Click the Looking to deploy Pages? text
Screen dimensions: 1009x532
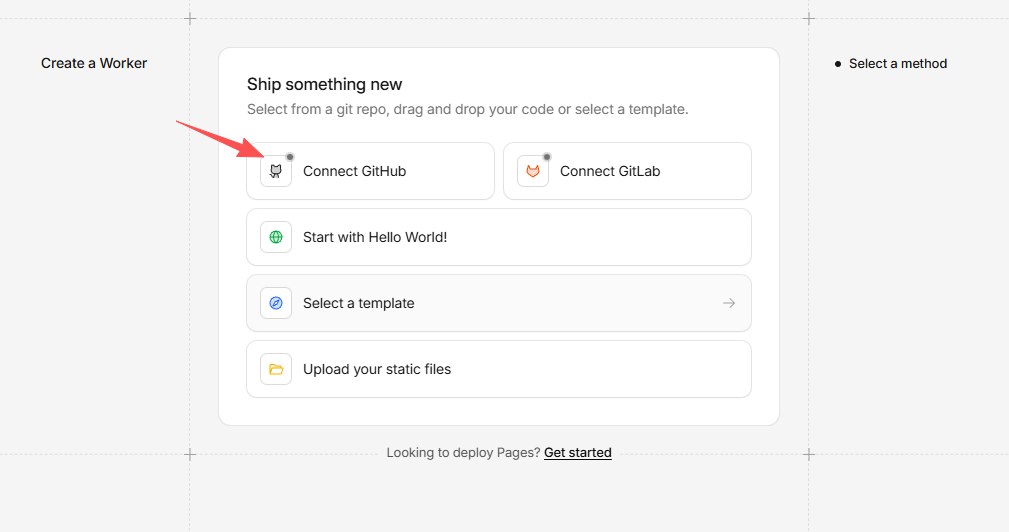tap(463, 453)
